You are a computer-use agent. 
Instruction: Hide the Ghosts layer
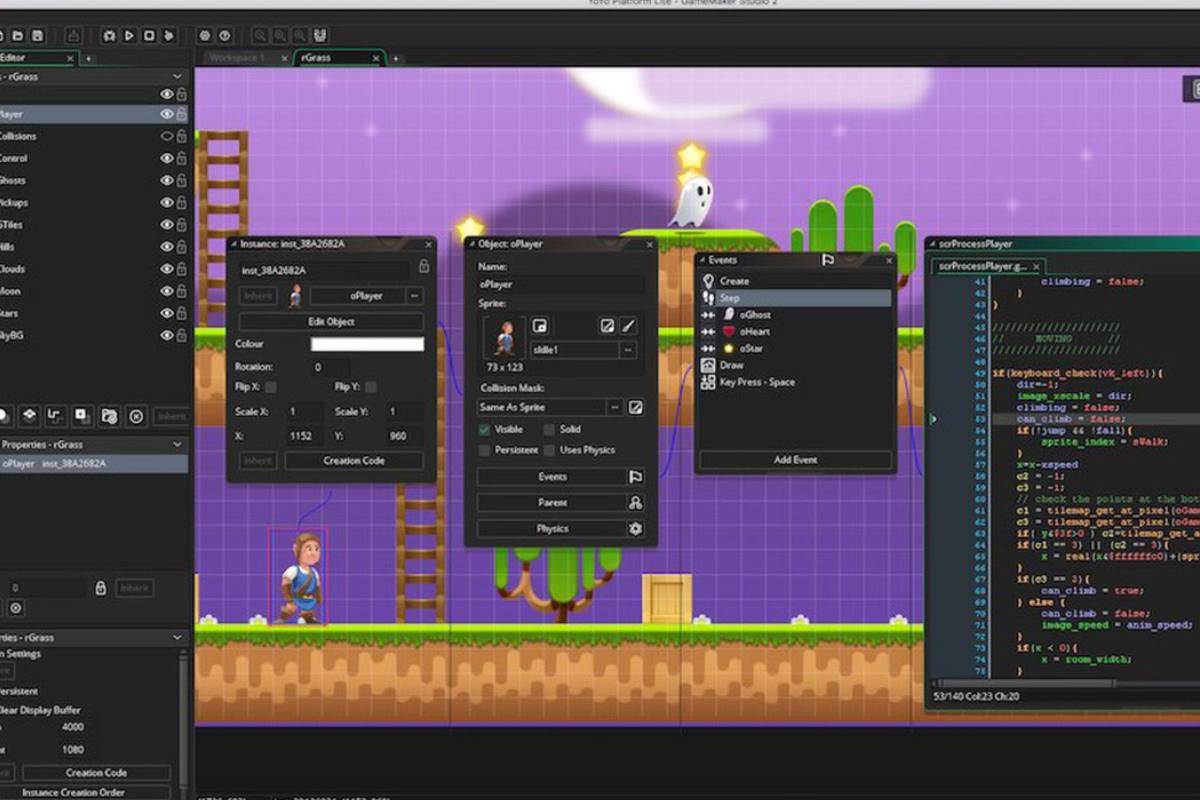pos(167,181)
